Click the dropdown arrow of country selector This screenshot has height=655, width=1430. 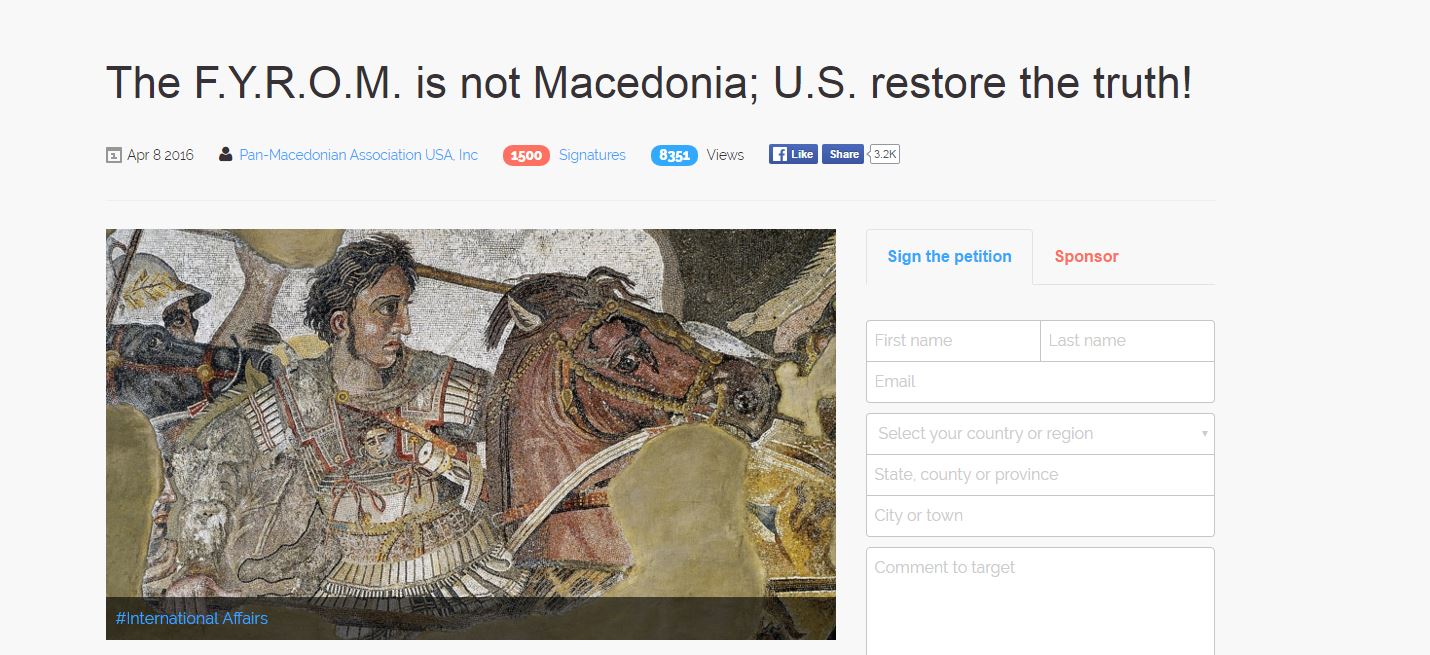pos(1204,434)
